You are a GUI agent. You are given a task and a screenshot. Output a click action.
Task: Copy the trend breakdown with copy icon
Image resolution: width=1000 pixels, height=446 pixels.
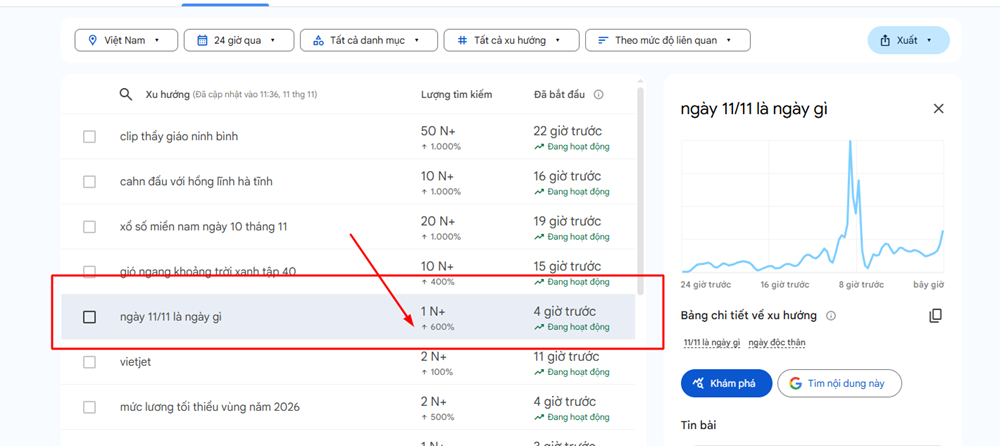935,316
